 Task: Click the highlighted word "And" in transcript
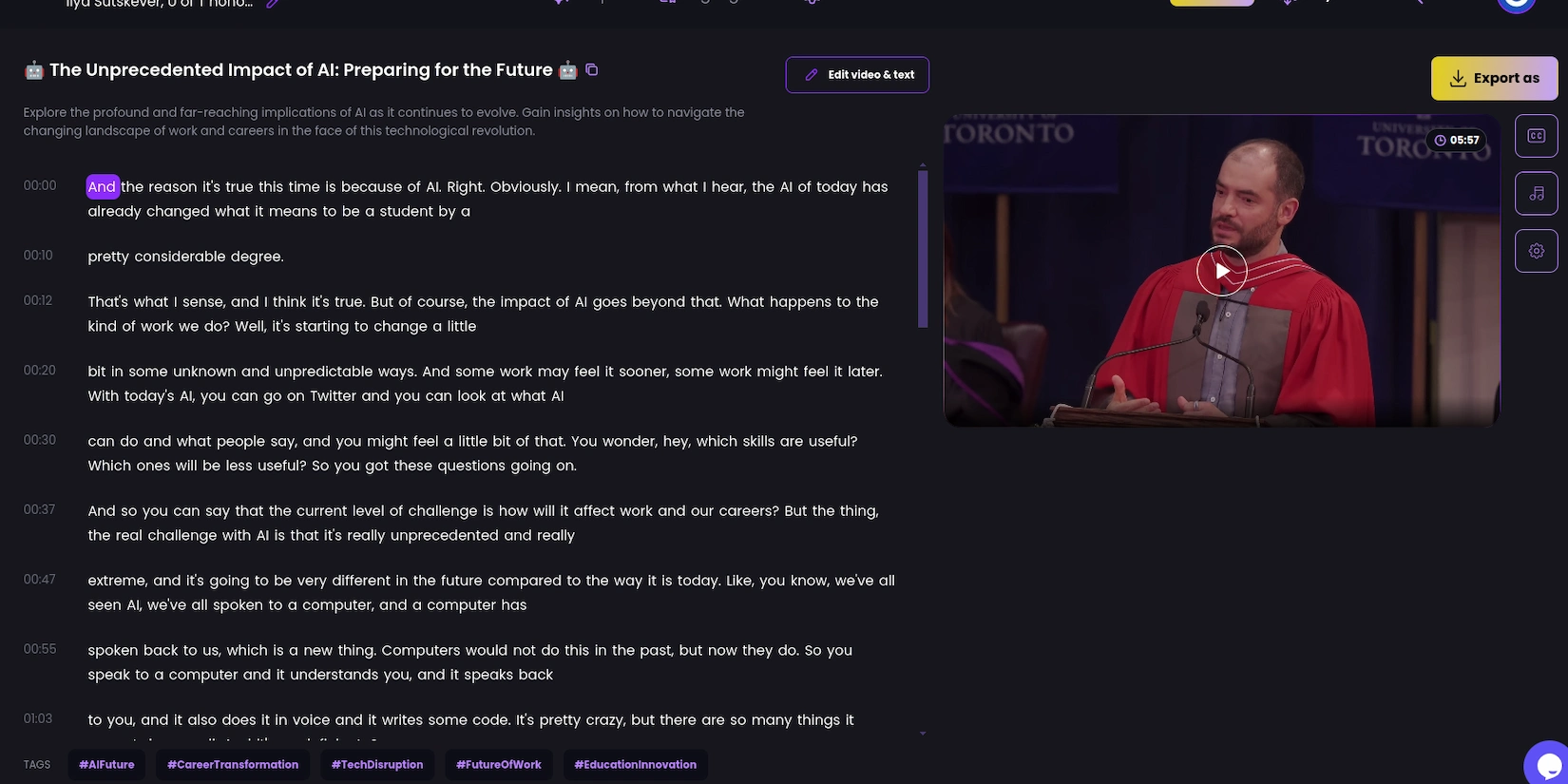coord(102,186)
